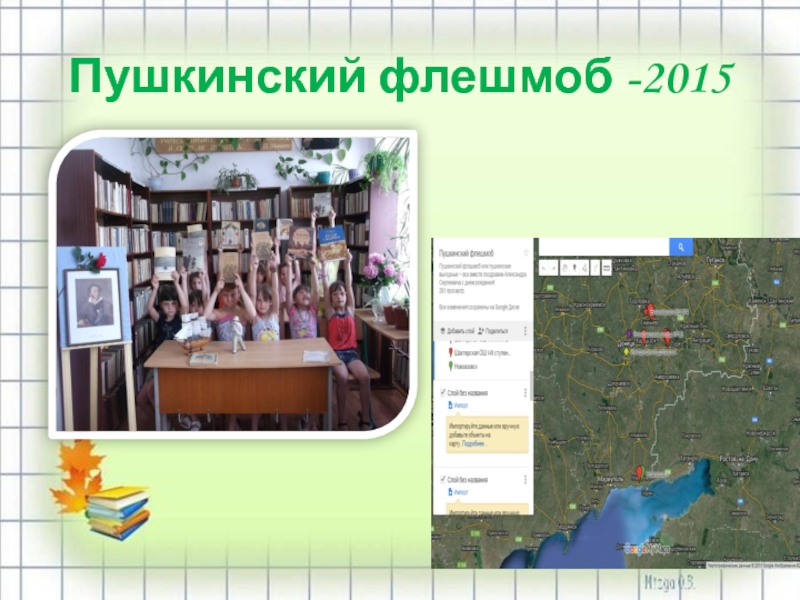
Task: Open the three-dot menu beside Поделиться
Action: (x=526, y=329)
